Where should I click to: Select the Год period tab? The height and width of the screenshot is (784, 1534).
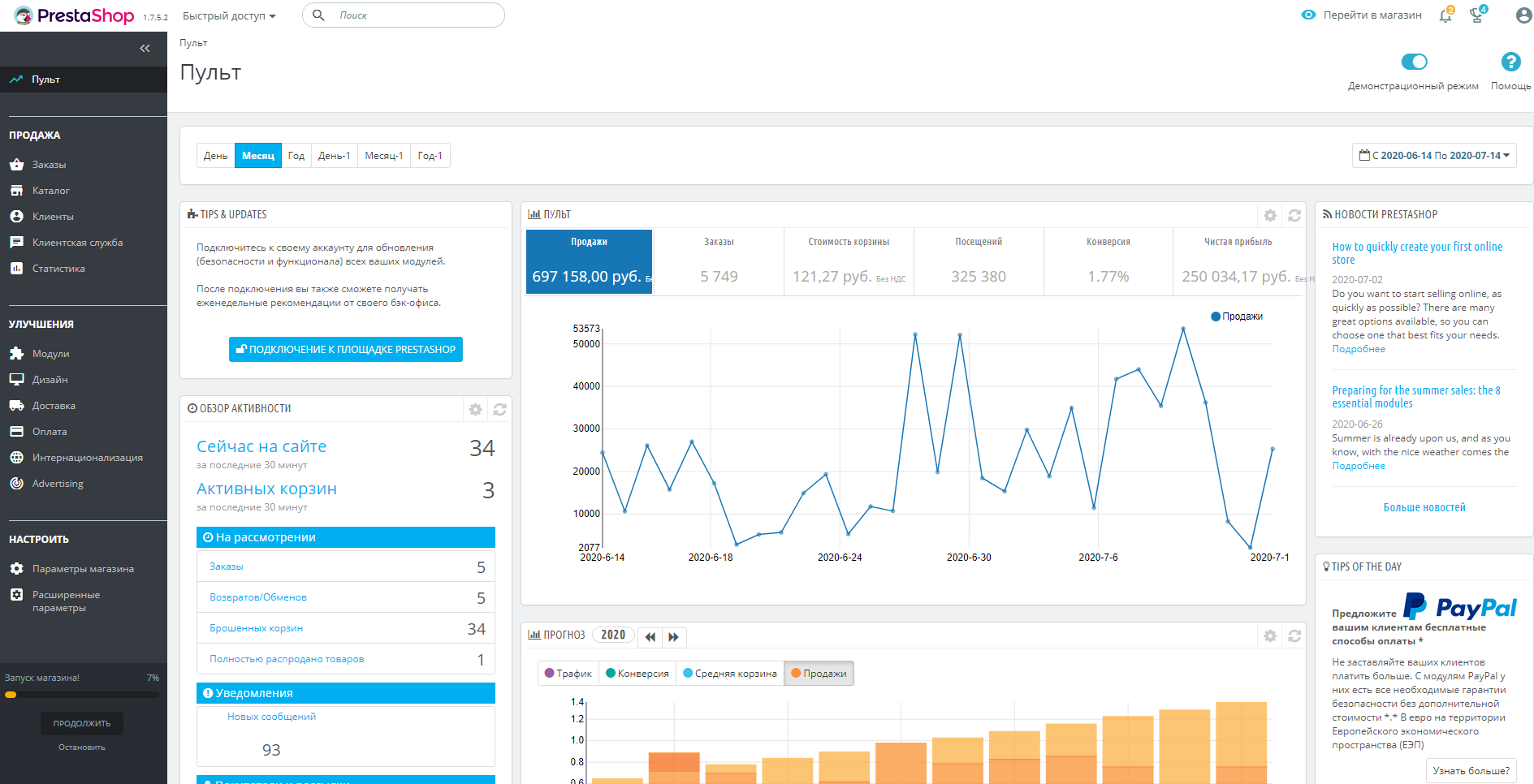click(296, 155)
